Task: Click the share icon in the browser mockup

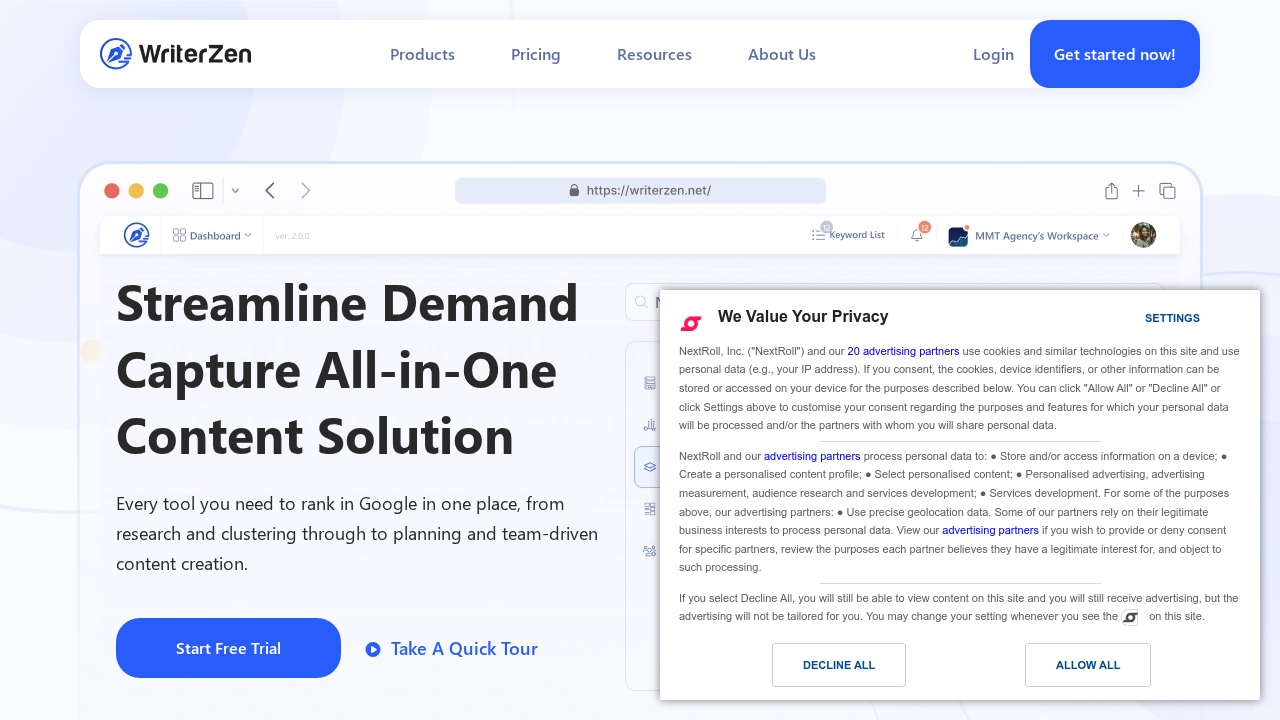Action: [1111, 191]
